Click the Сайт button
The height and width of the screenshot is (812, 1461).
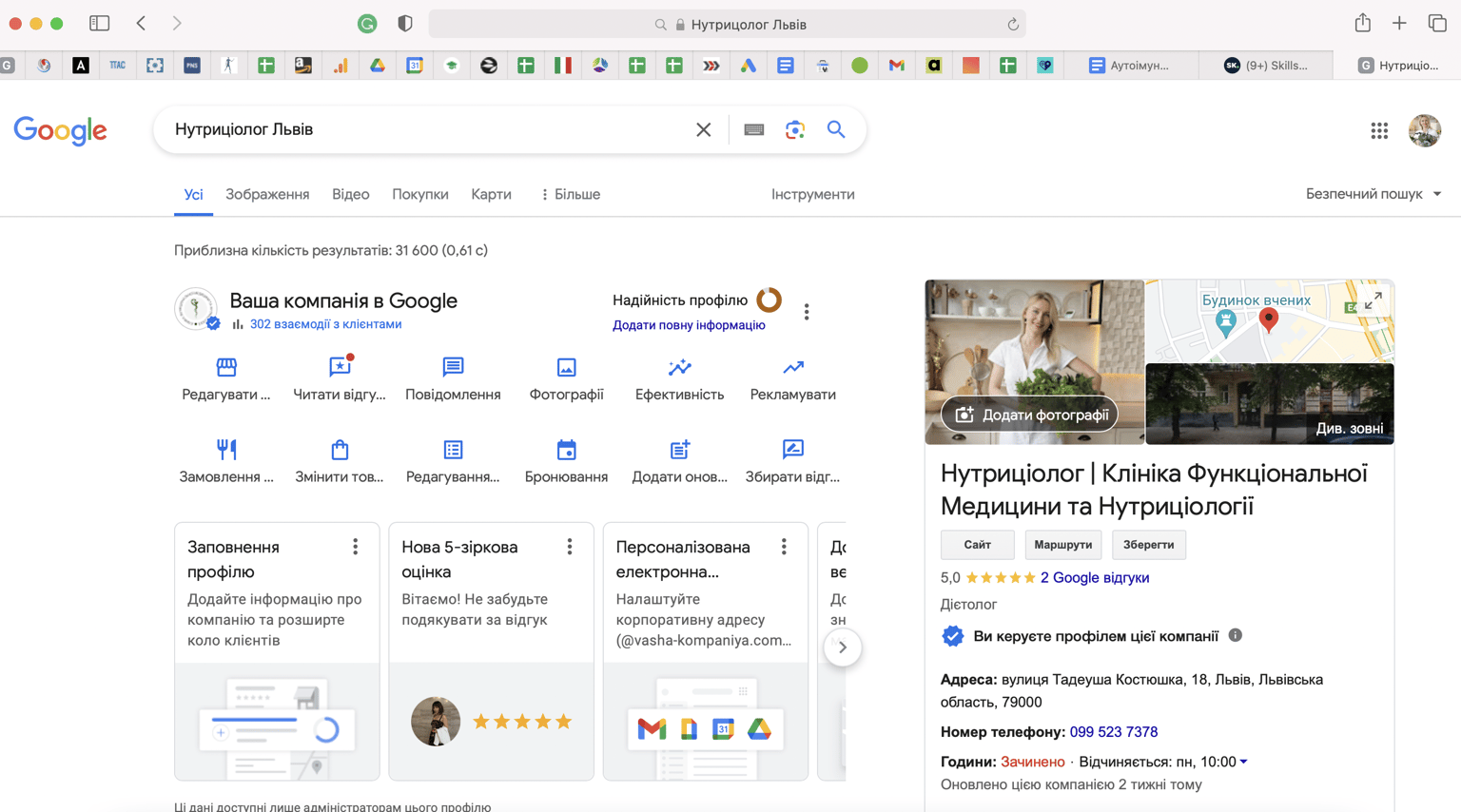pos(977,545)
